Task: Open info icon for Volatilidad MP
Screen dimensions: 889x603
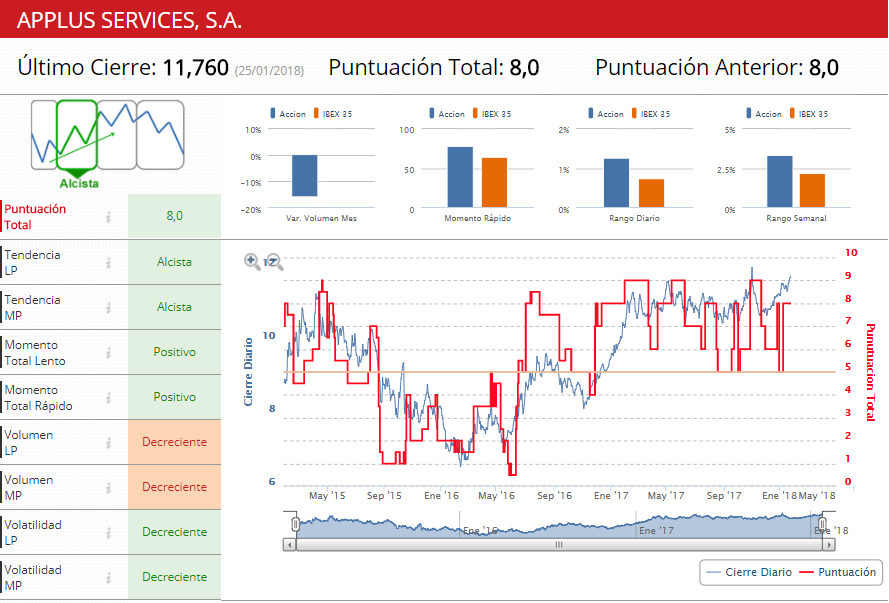Action: 108,577
